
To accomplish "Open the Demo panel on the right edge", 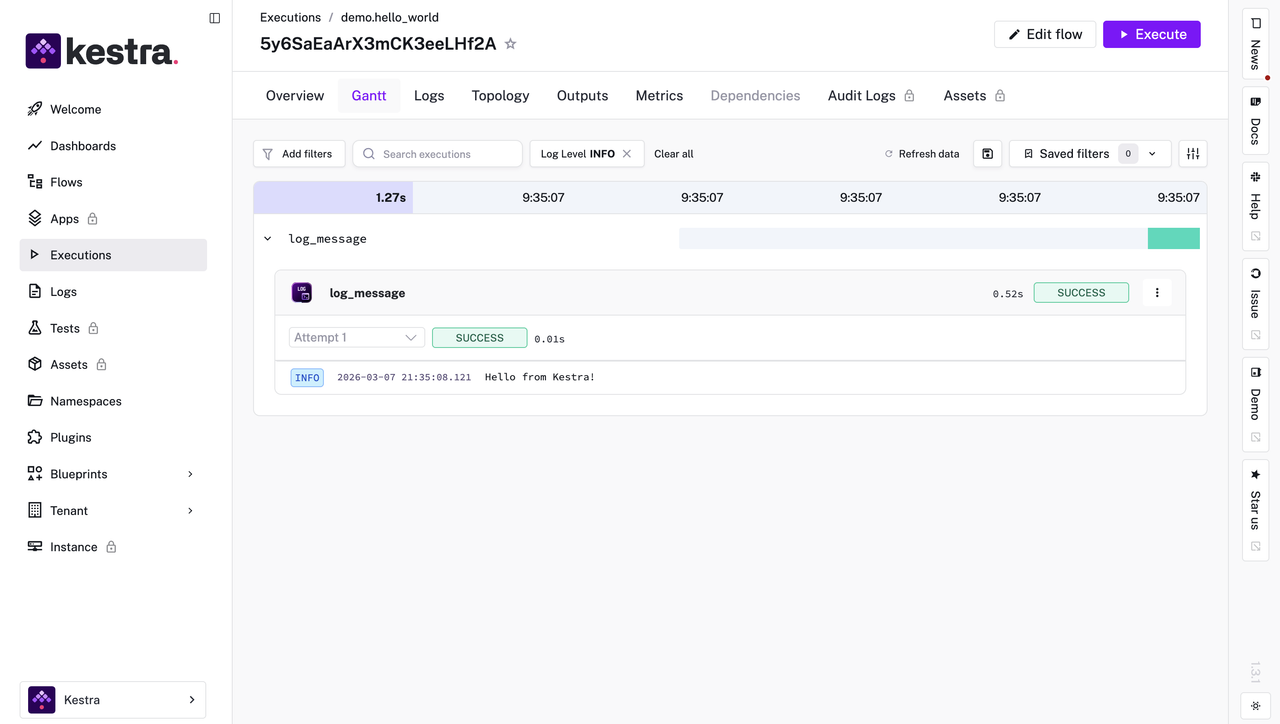I will coord(1255,395).
